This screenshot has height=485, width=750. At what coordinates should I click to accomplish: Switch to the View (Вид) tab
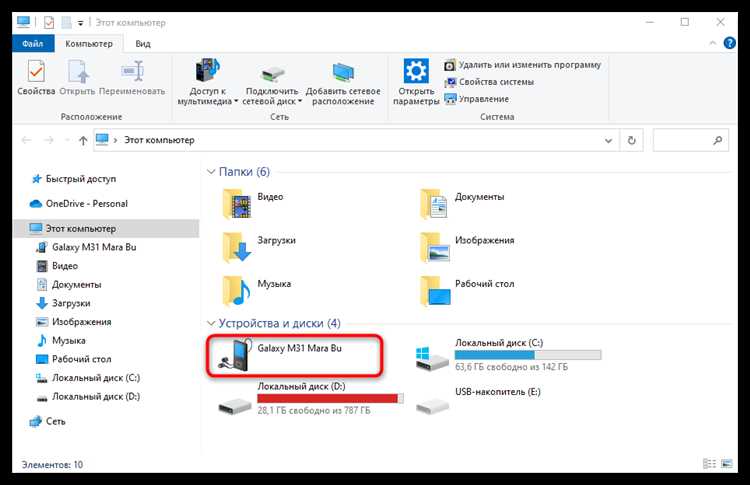pos(143,43)
